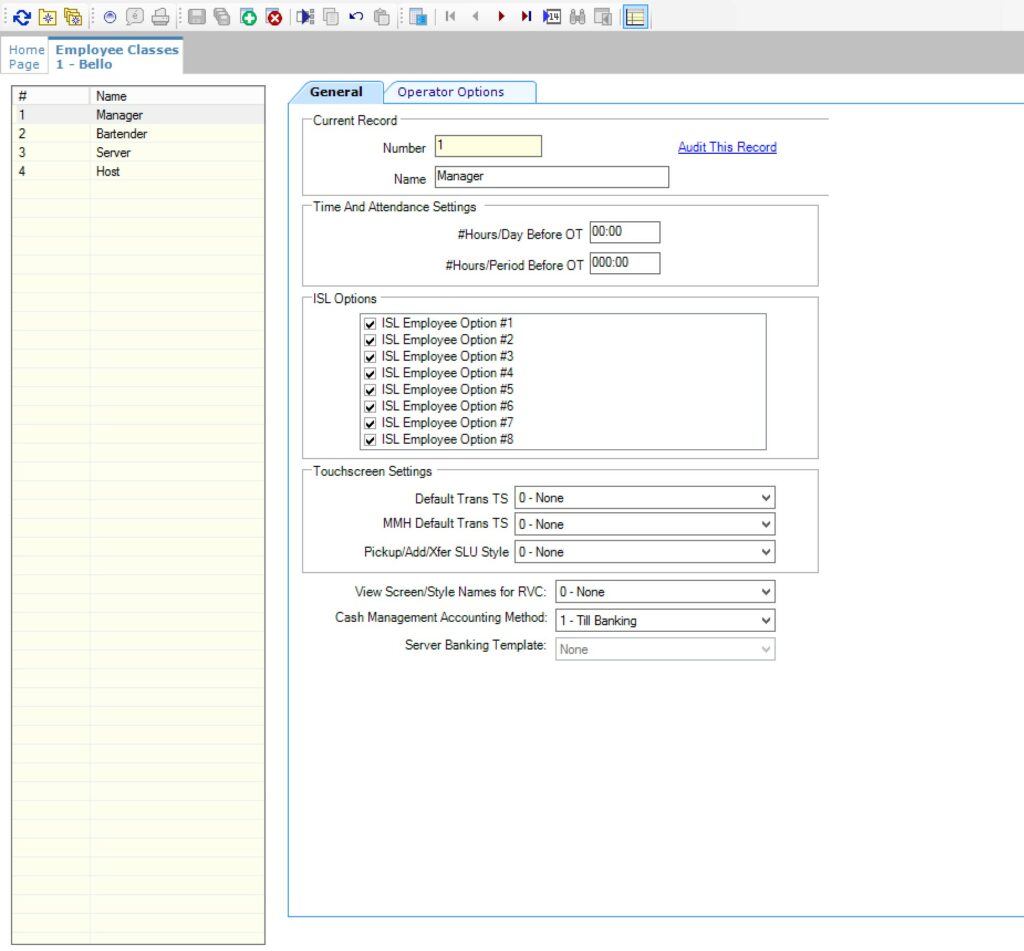
Task: Click the blue Refresh icon in toolbar
Action: coord(22,17)
